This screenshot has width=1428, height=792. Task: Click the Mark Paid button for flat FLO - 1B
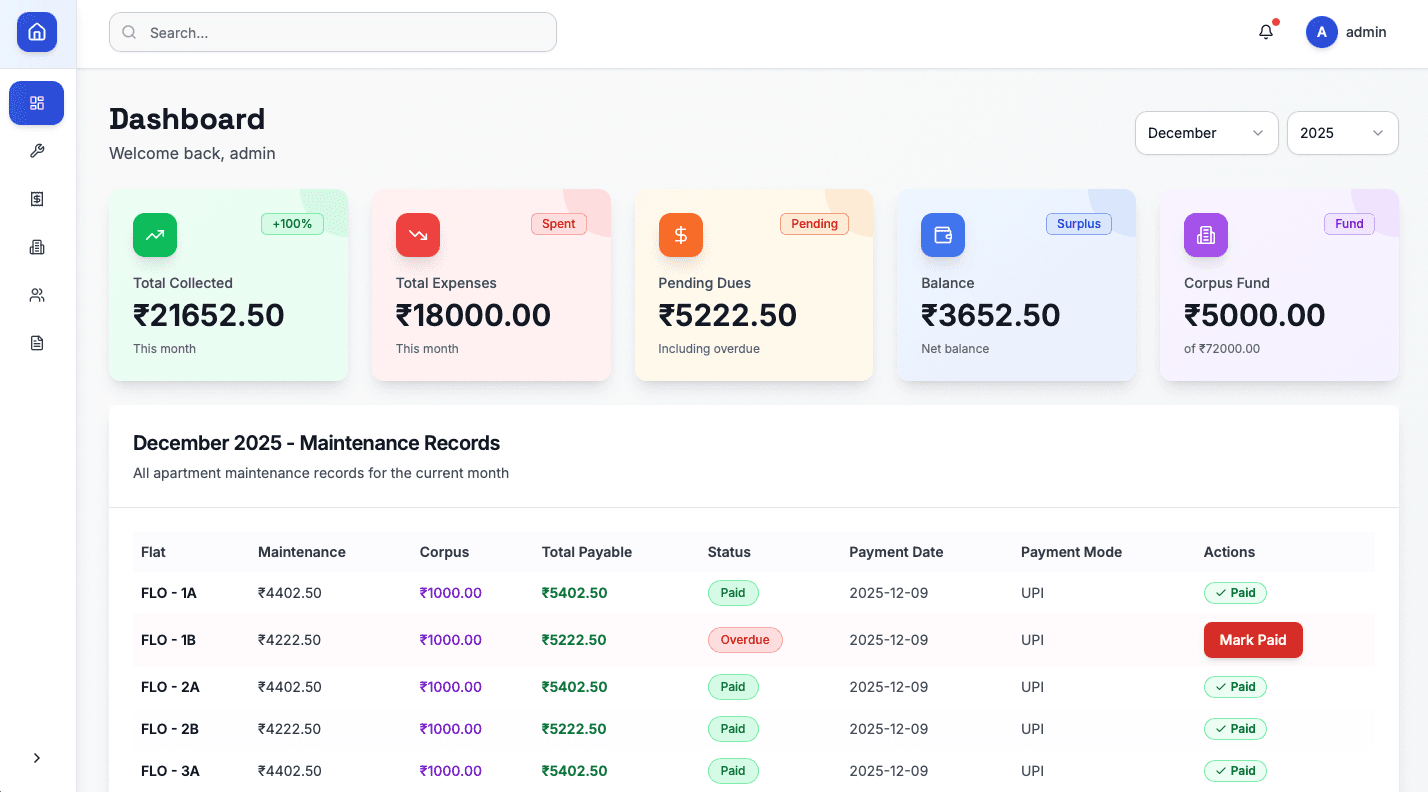click(1253, 639)
